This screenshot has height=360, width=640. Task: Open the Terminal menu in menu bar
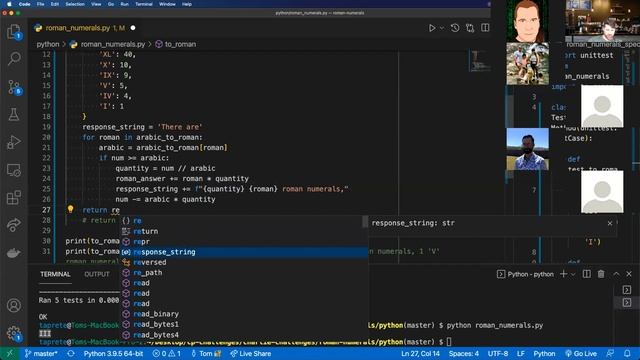(144, 4)
